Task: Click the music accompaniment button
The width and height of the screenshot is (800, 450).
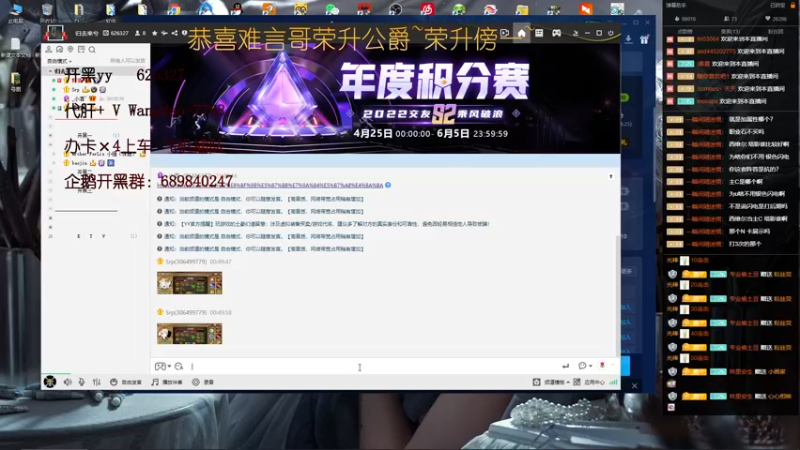Action: click(x=167, y=382)
